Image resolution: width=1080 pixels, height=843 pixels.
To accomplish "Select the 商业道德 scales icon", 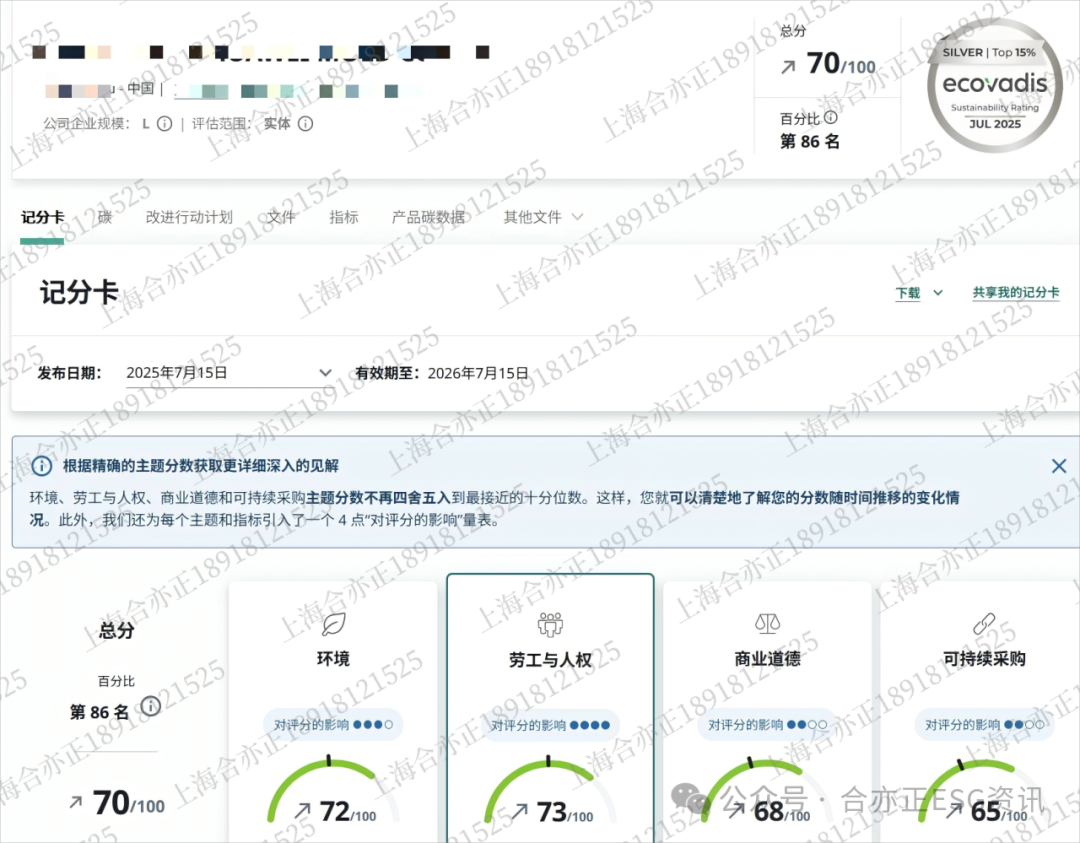I will 767,622.
